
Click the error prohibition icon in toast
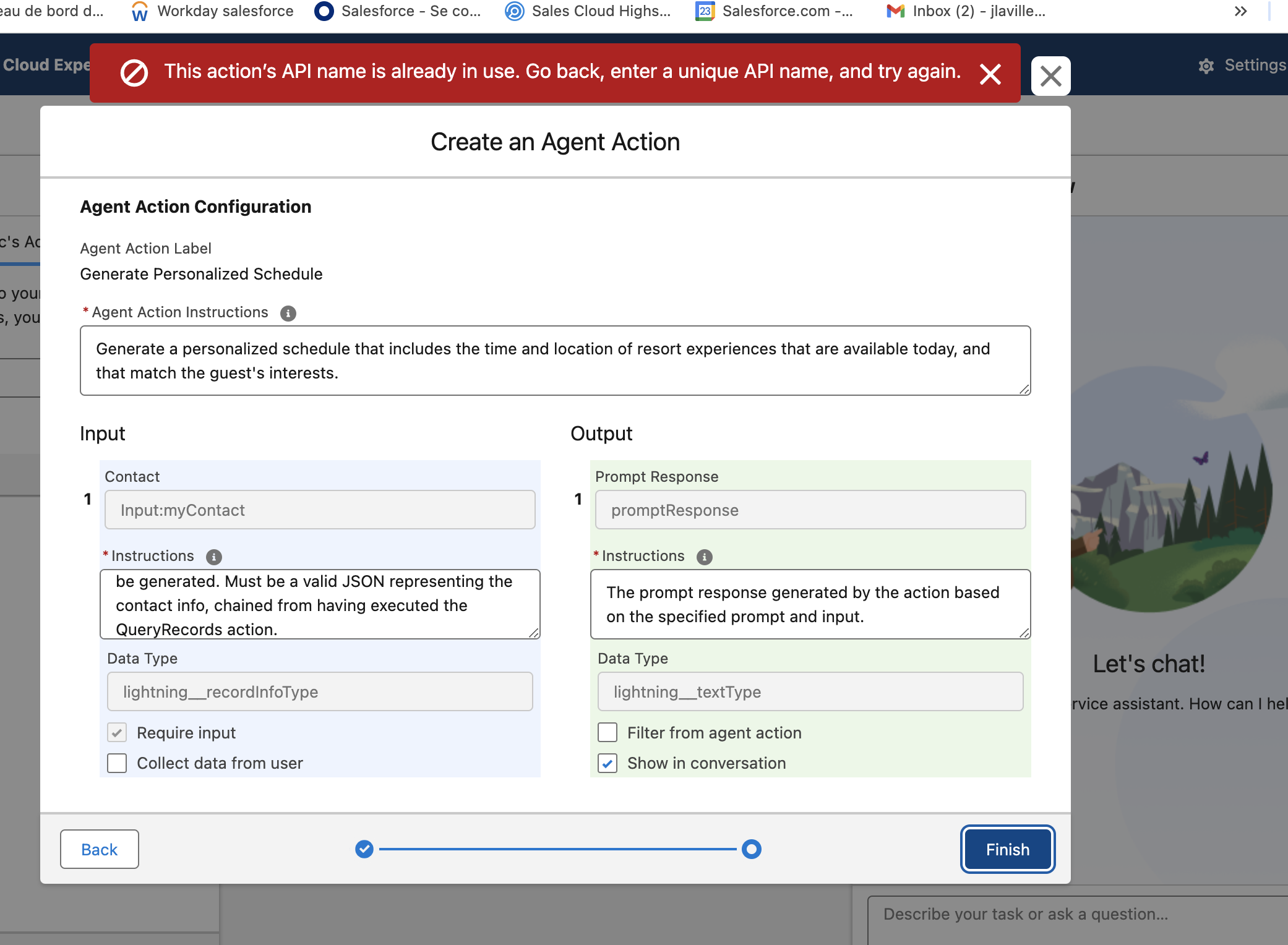[134, 73]
